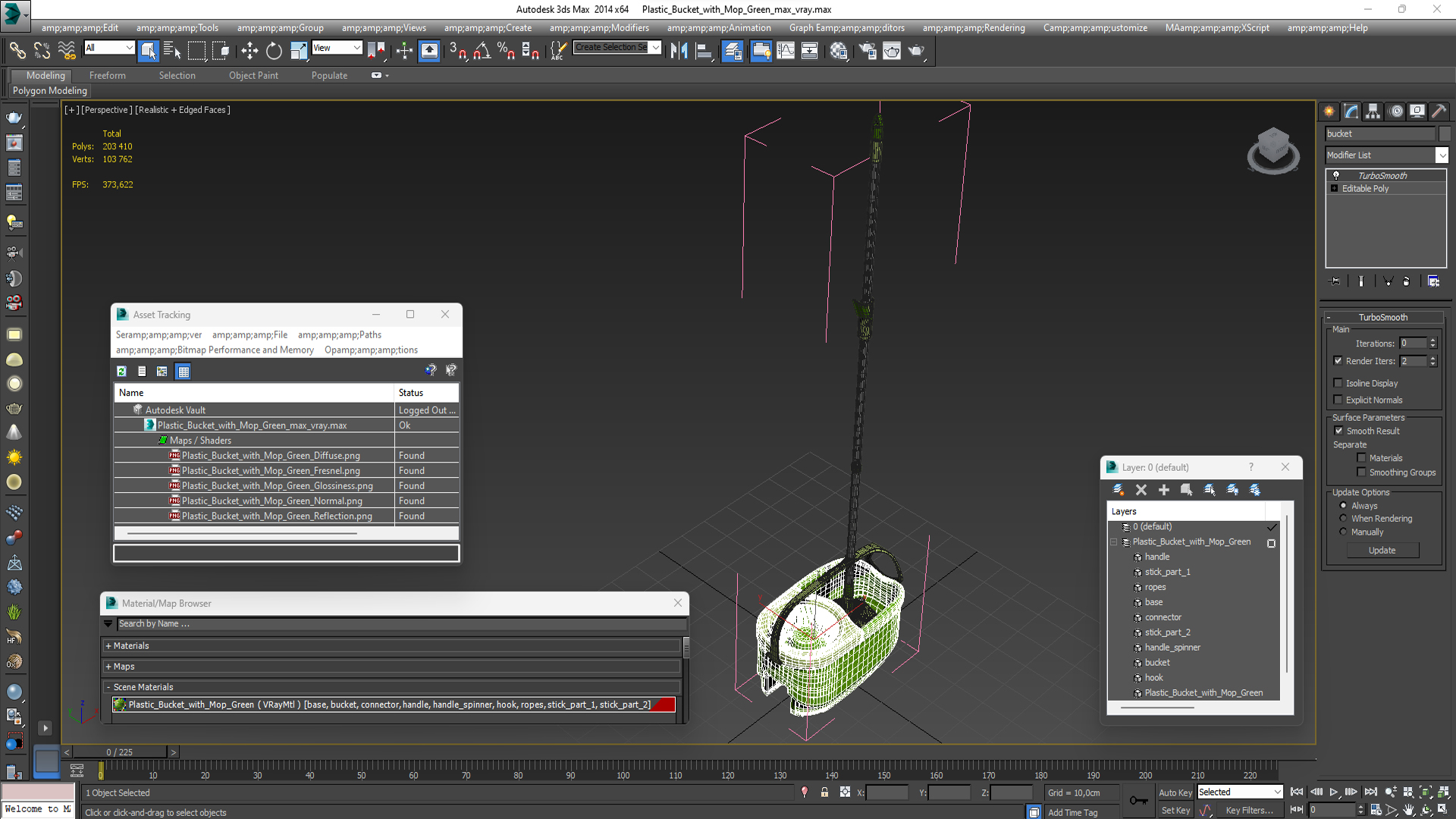Expand Maps group in Material Browser
This screenshot has width=1456, height=819.
[391, 667]
